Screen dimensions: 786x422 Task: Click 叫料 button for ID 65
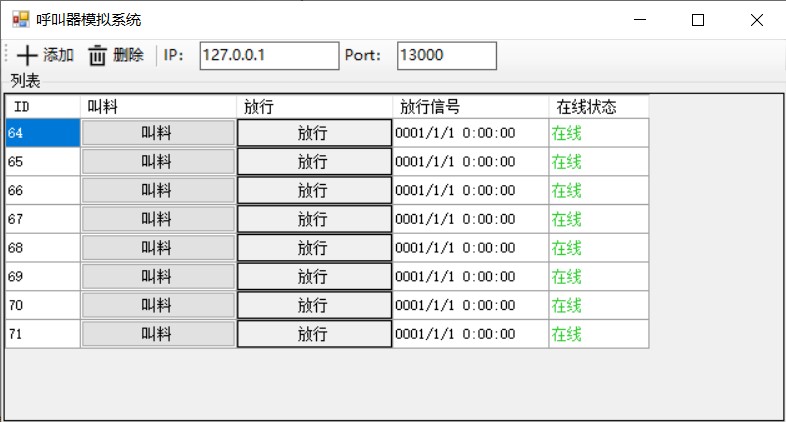158,161
